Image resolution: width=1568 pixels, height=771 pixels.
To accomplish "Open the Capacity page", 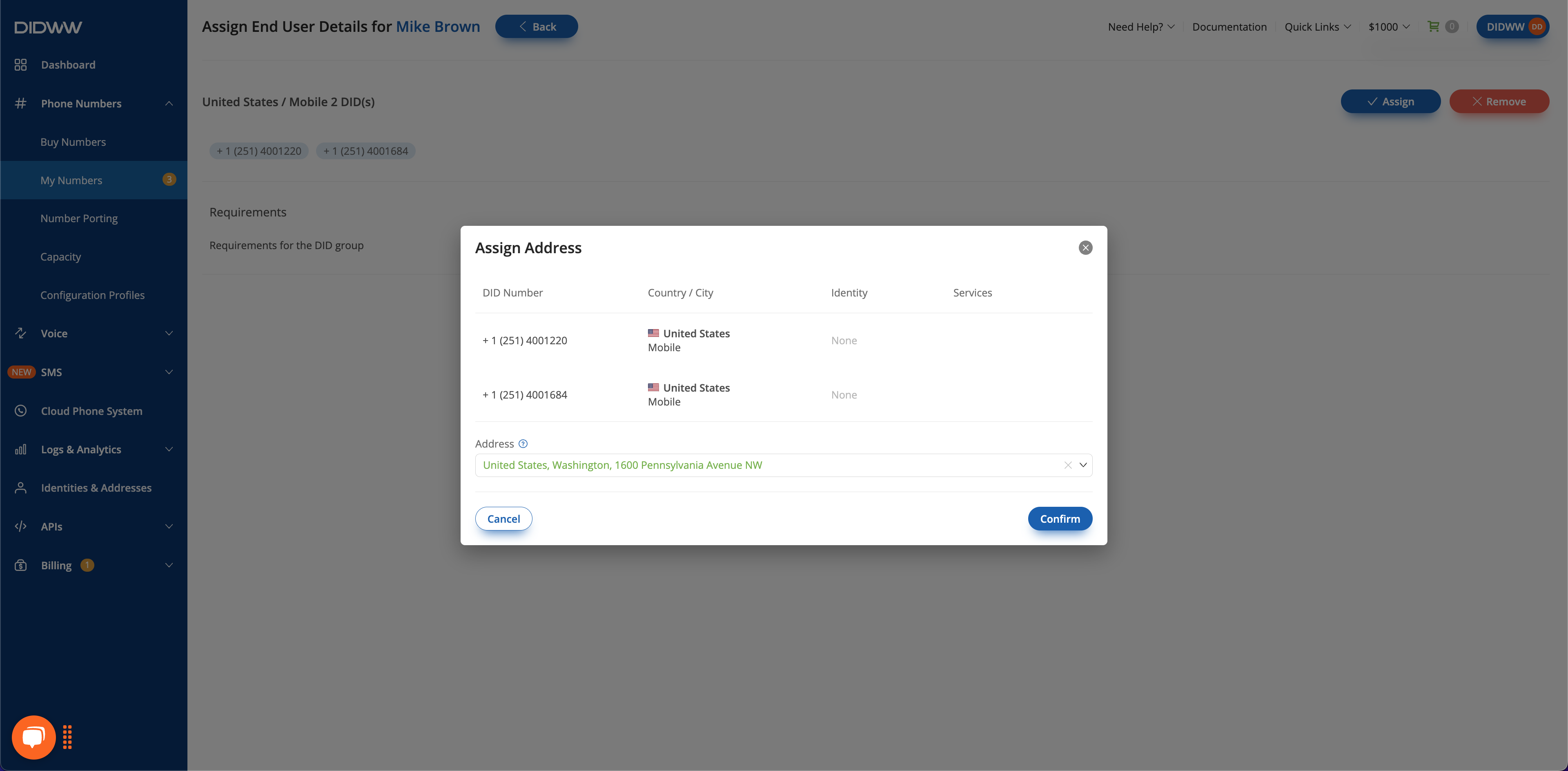I will (60, 257).
